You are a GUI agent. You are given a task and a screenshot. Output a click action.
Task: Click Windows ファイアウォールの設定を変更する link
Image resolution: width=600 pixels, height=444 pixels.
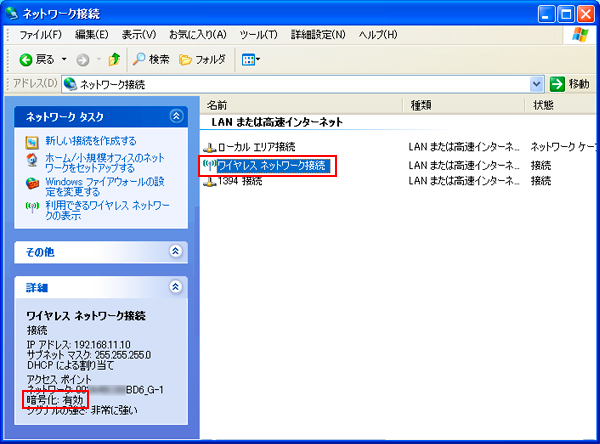(x=105, y=186)
